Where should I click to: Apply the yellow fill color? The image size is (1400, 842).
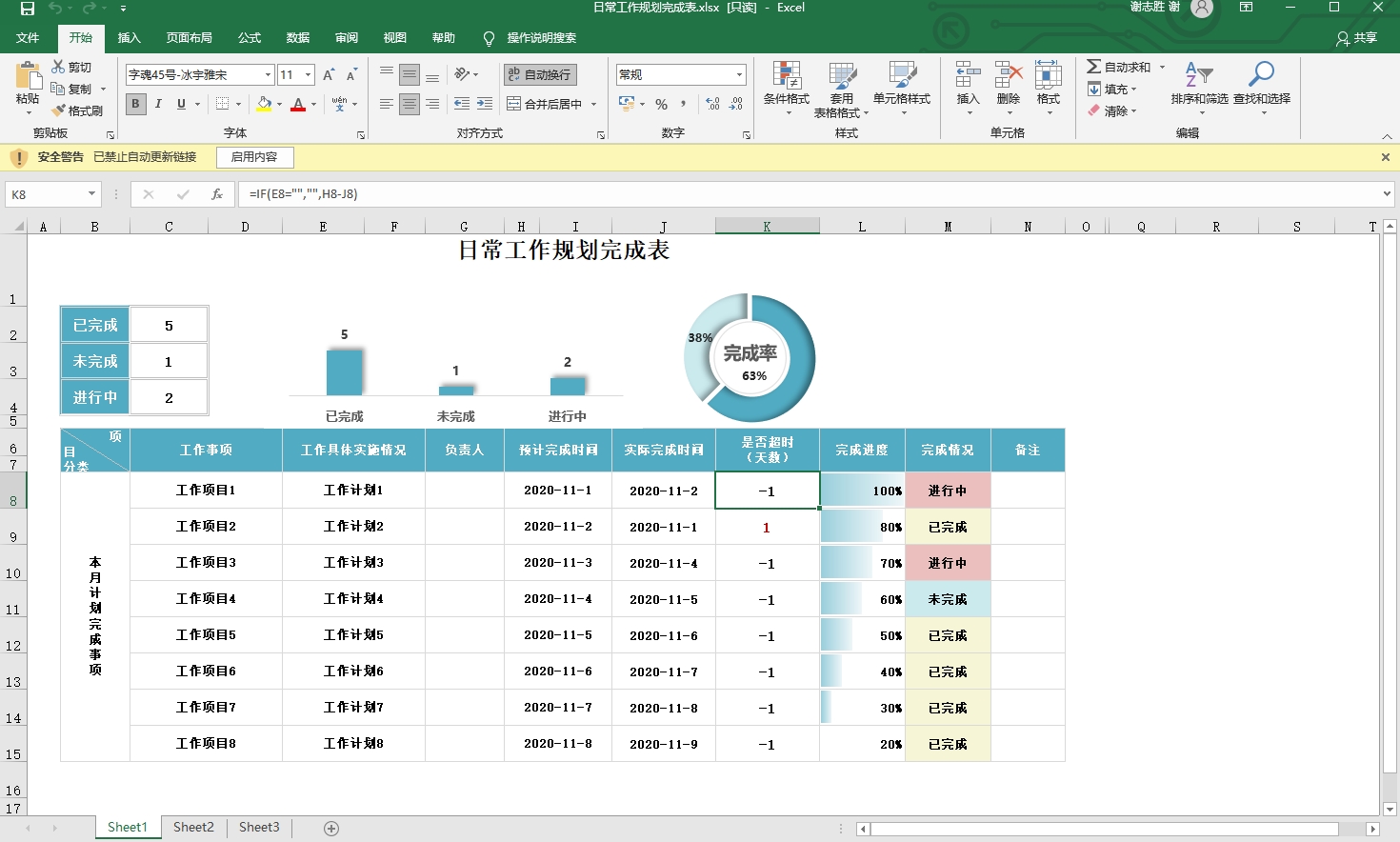point(264,104)
